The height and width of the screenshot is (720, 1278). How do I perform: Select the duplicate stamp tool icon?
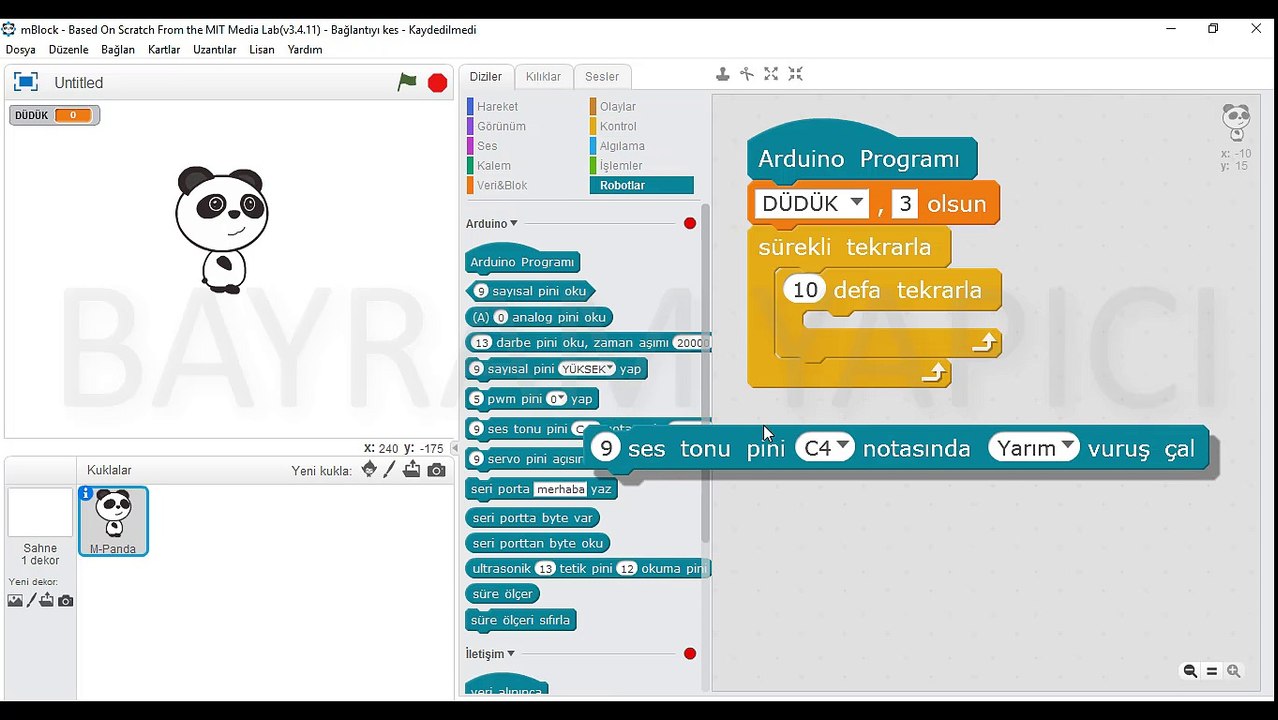[x=722, y=74]
